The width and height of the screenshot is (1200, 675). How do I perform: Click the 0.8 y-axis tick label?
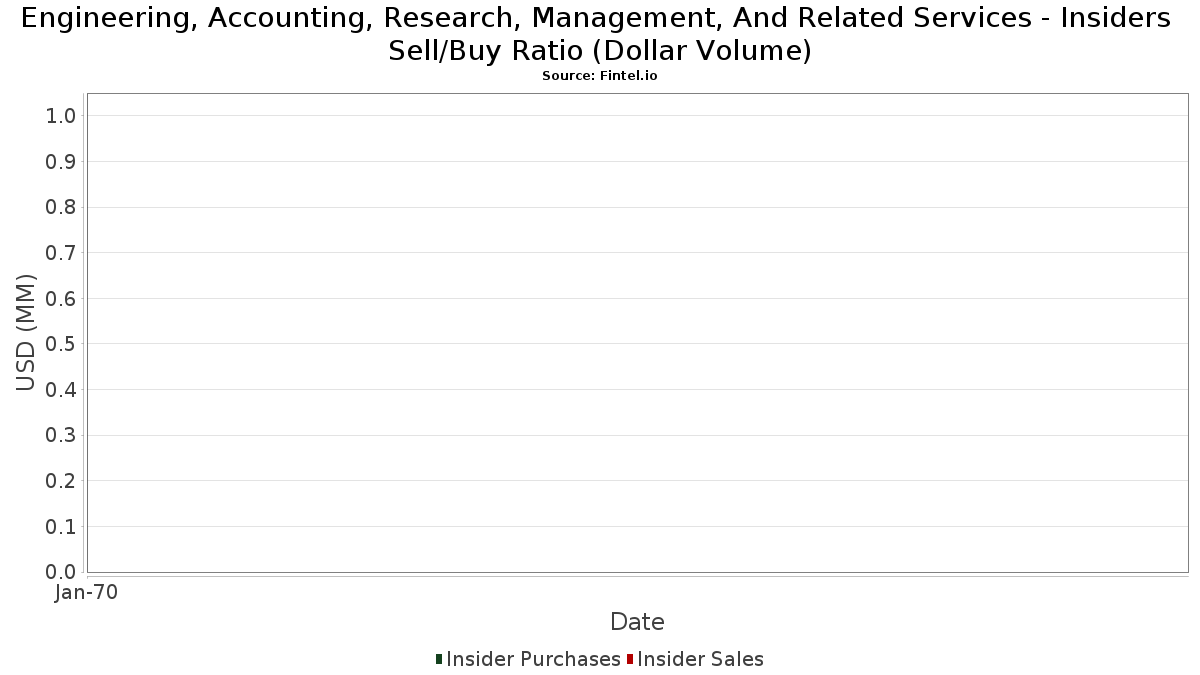(x=61, y=207)
